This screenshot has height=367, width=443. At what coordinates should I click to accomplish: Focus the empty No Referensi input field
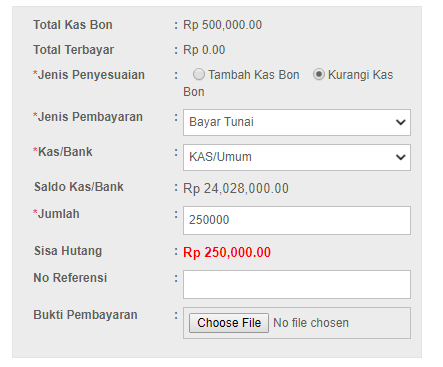(297, 284)
